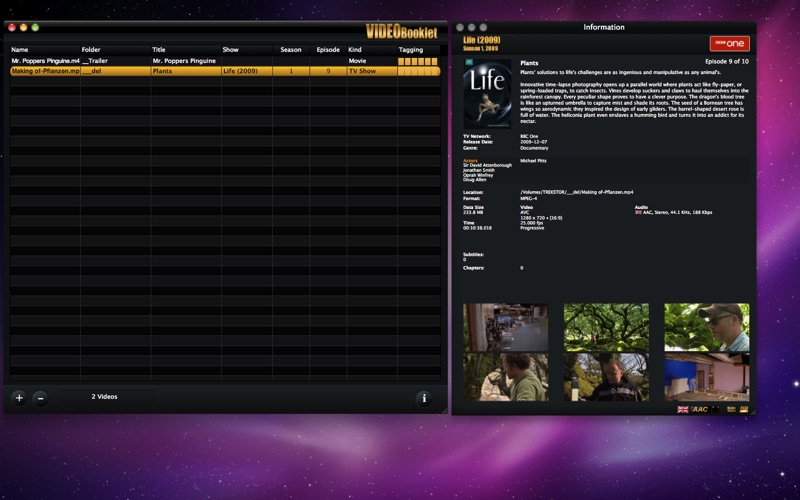Viewport: 800px width, 500px height.
Task: Click the 2009-12-07 release date value
Action: (x=534, y=142)
